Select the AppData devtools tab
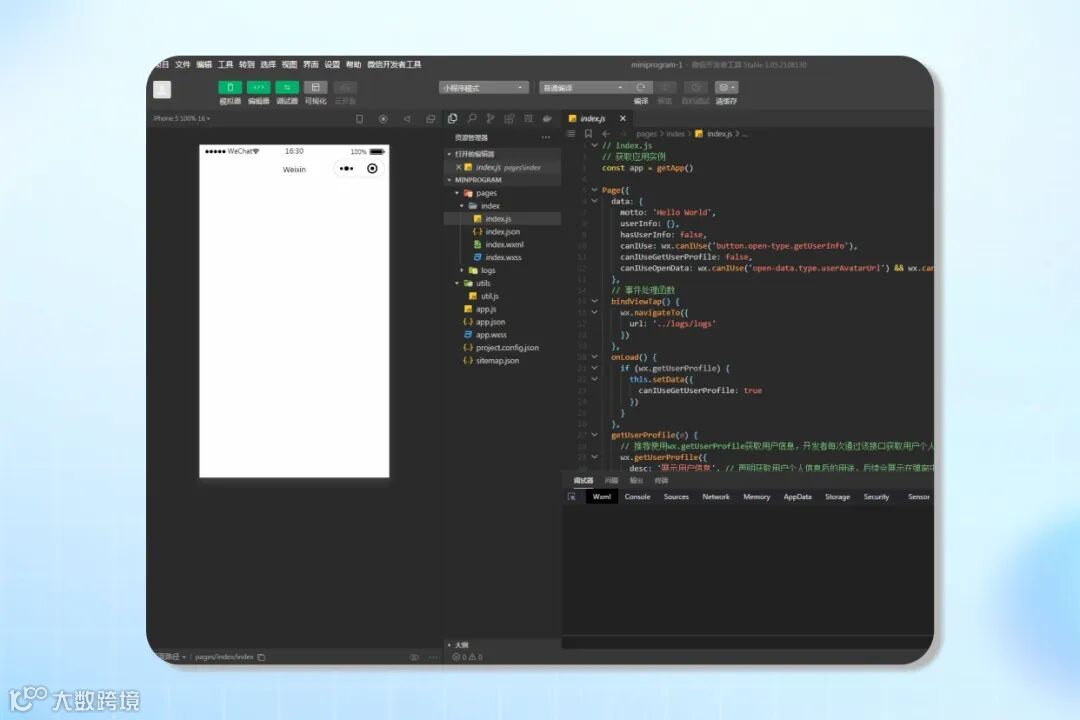The height and width of the screenshot is (720, 1080). coord(798,496)
